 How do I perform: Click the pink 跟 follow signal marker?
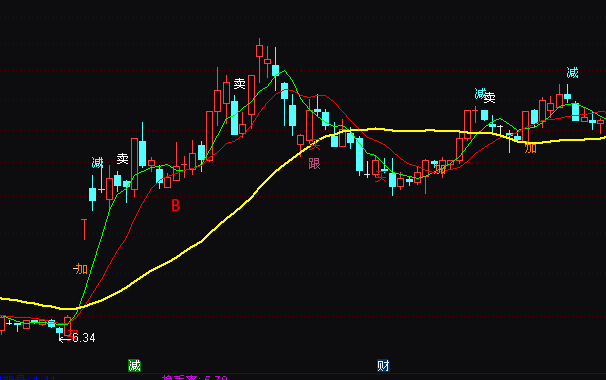[x=314, y=164]
